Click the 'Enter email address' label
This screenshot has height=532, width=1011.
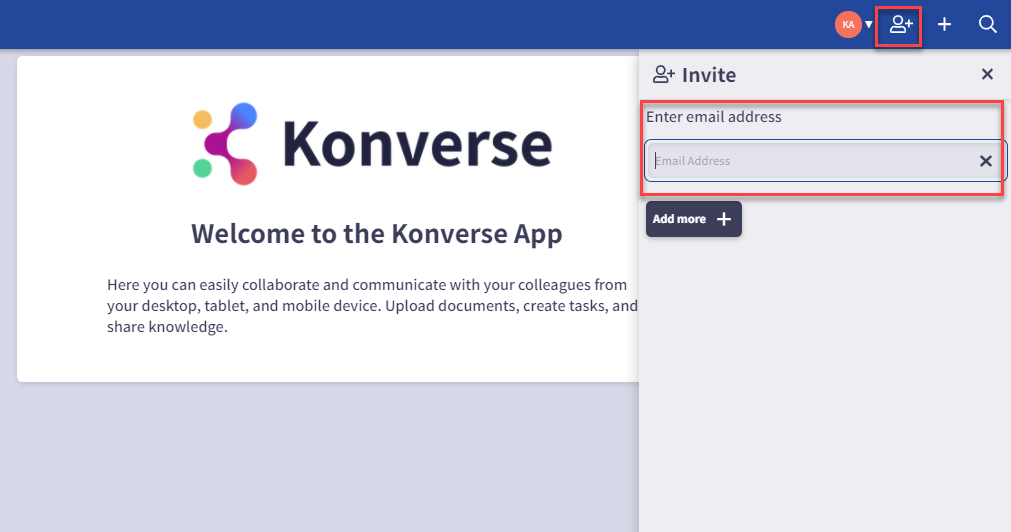pos(714,117)
